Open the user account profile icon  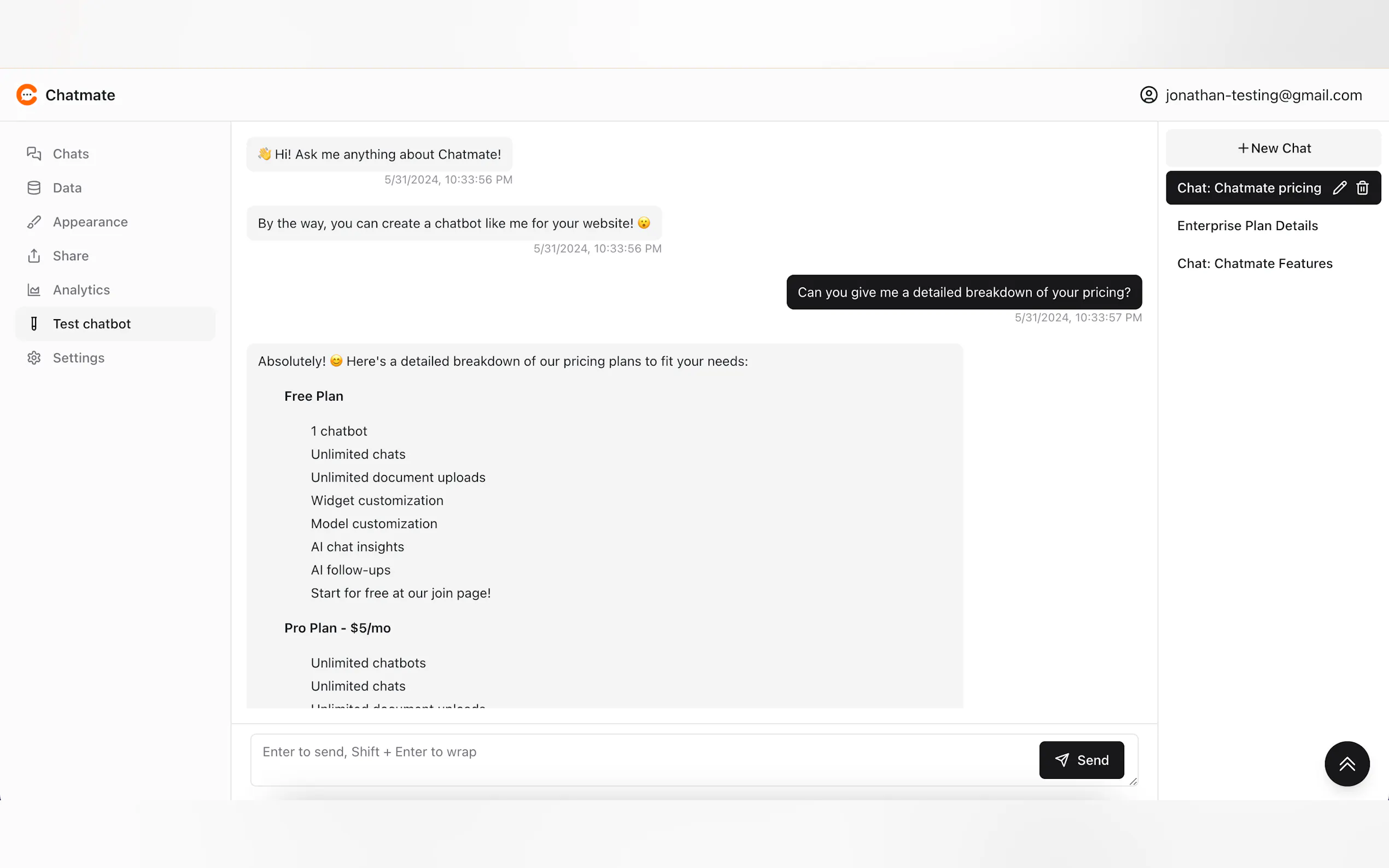point(1148,95)
